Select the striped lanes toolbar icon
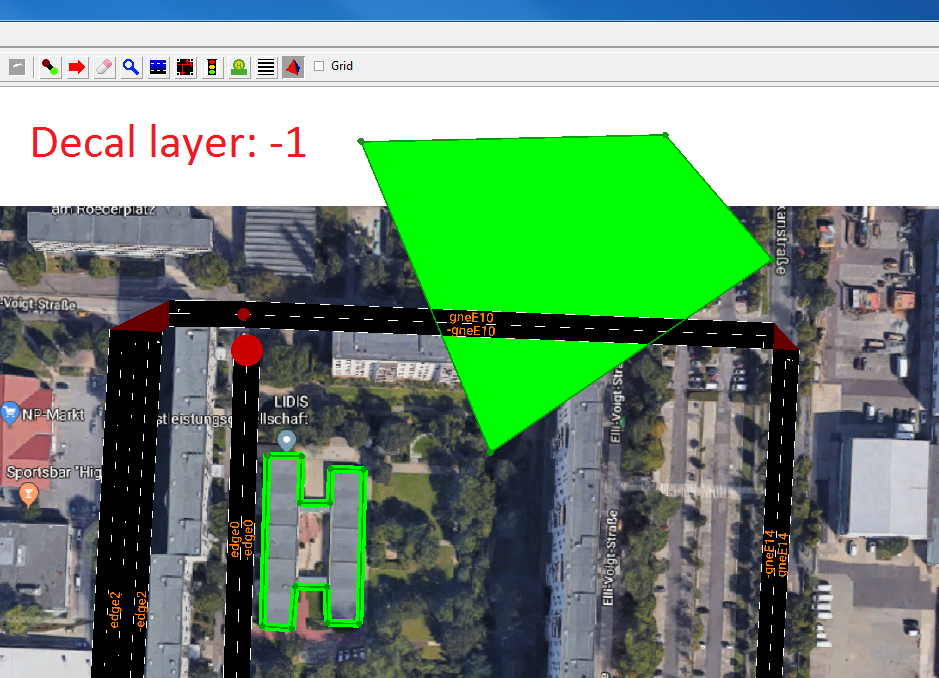Image resolution: width=939 pixels, height=678 pixels. click(265, 67)
